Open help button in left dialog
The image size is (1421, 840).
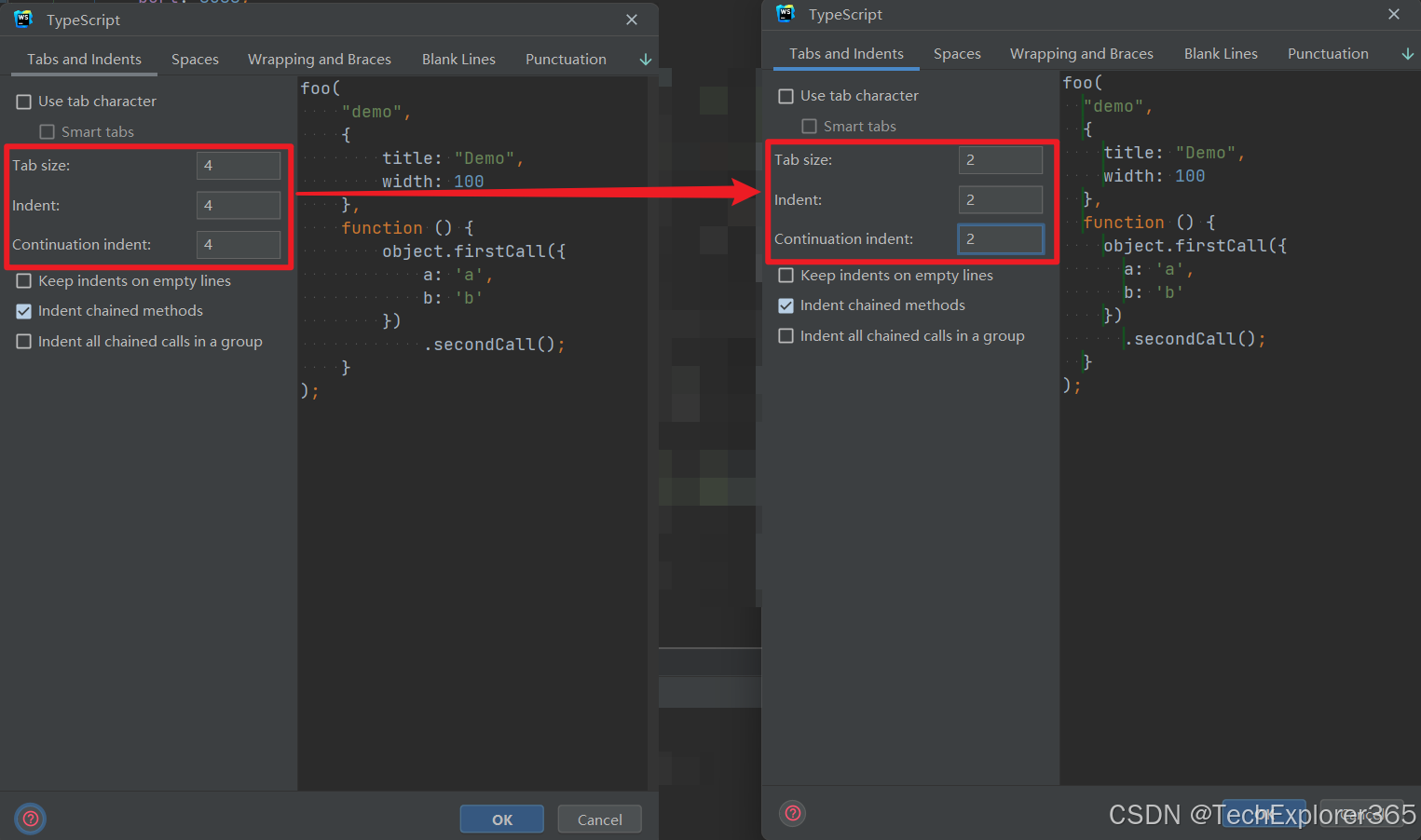31,819
